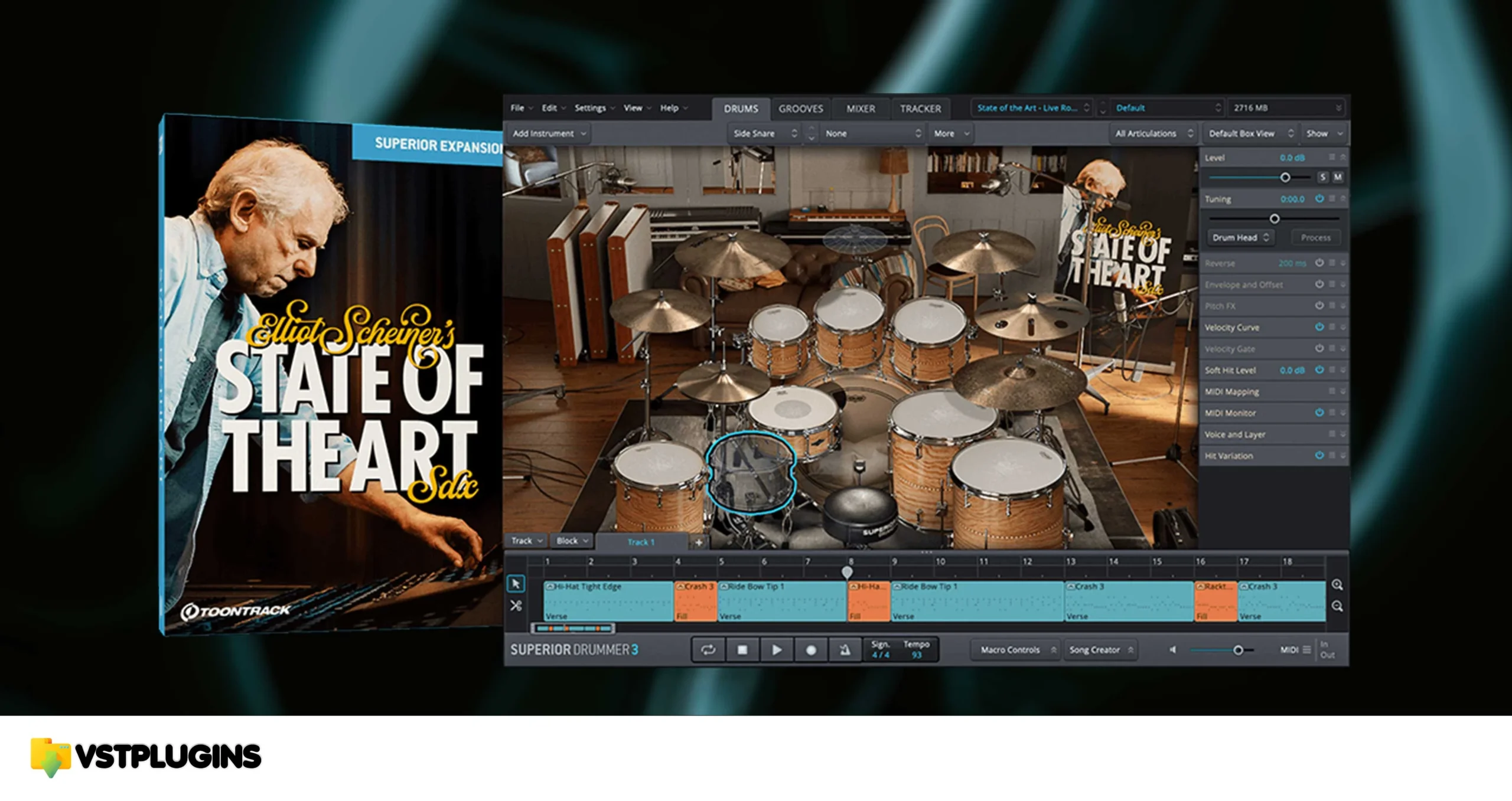1512x801 pixels.
Task: Open the Block dropdown above the timeline
Action: click(572, 541)
